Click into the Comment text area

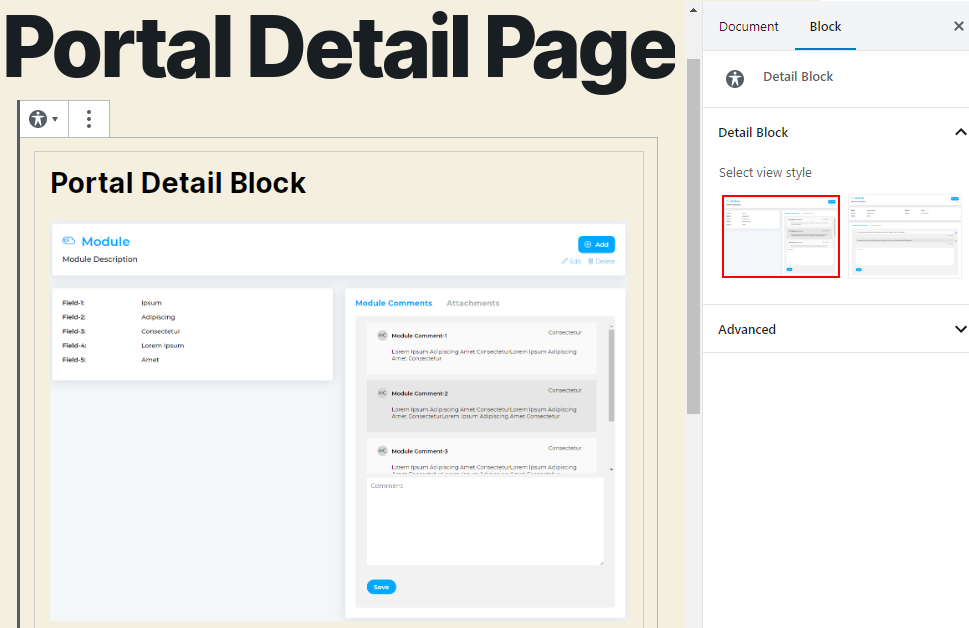[x=484, y=521]
